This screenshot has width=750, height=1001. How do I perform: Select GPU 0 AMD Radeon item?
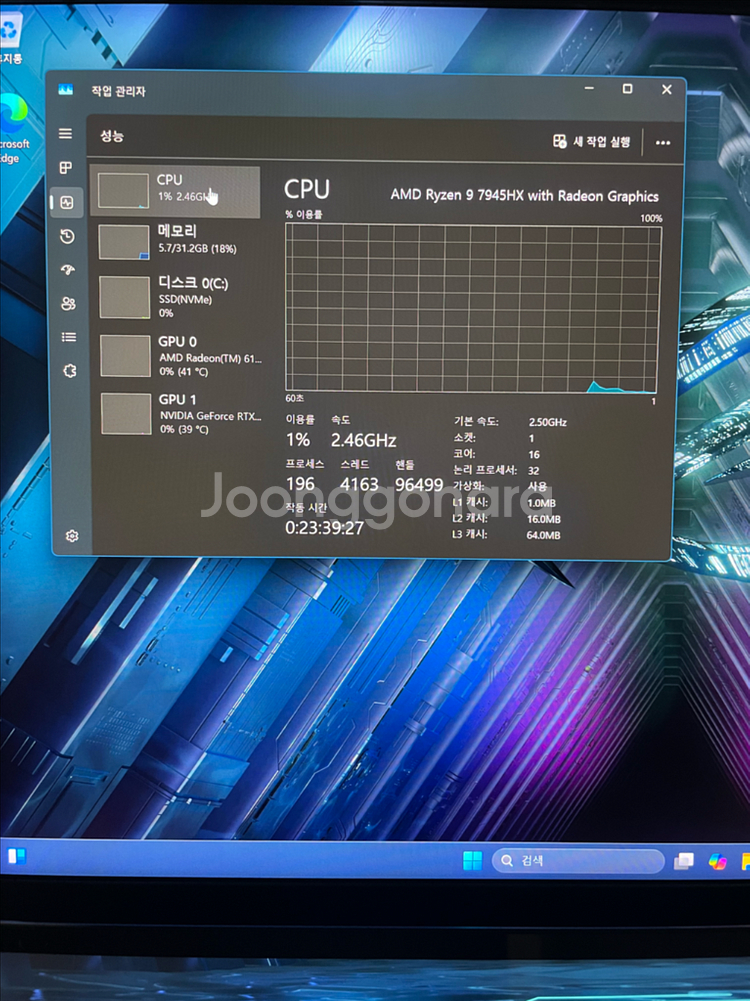179,356
